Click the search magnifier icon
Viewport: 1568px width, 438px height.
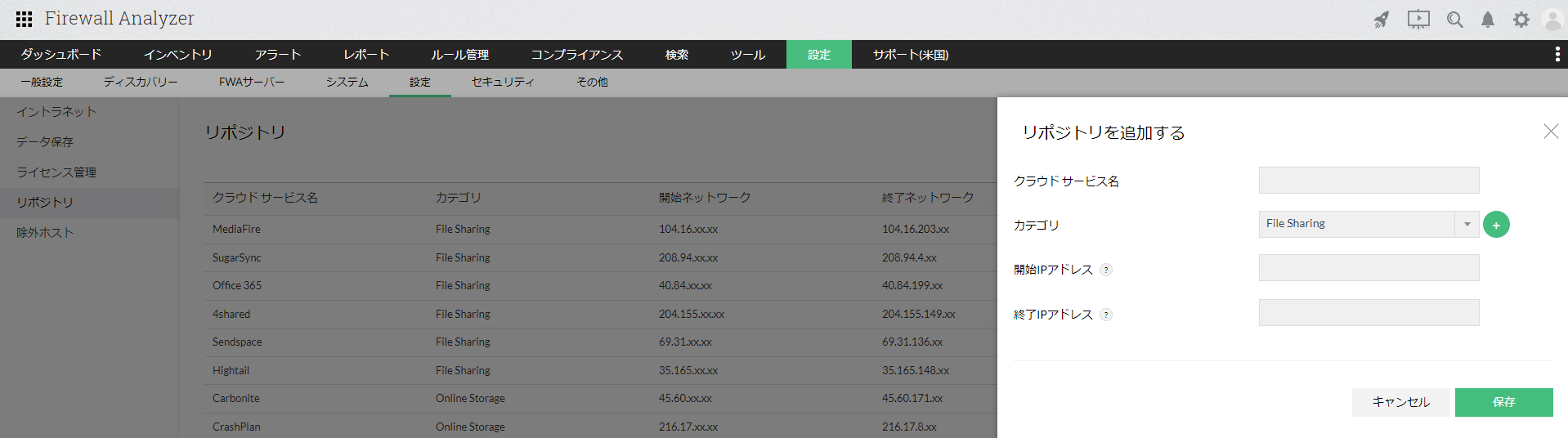click(x=1454, y=20)
